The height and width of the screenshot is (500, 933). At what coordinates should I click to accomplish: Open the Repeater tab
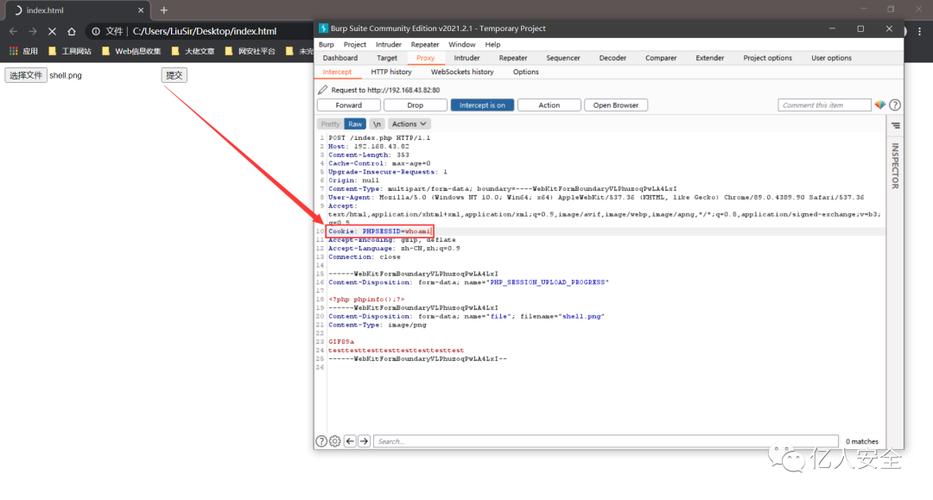[513, 58]
